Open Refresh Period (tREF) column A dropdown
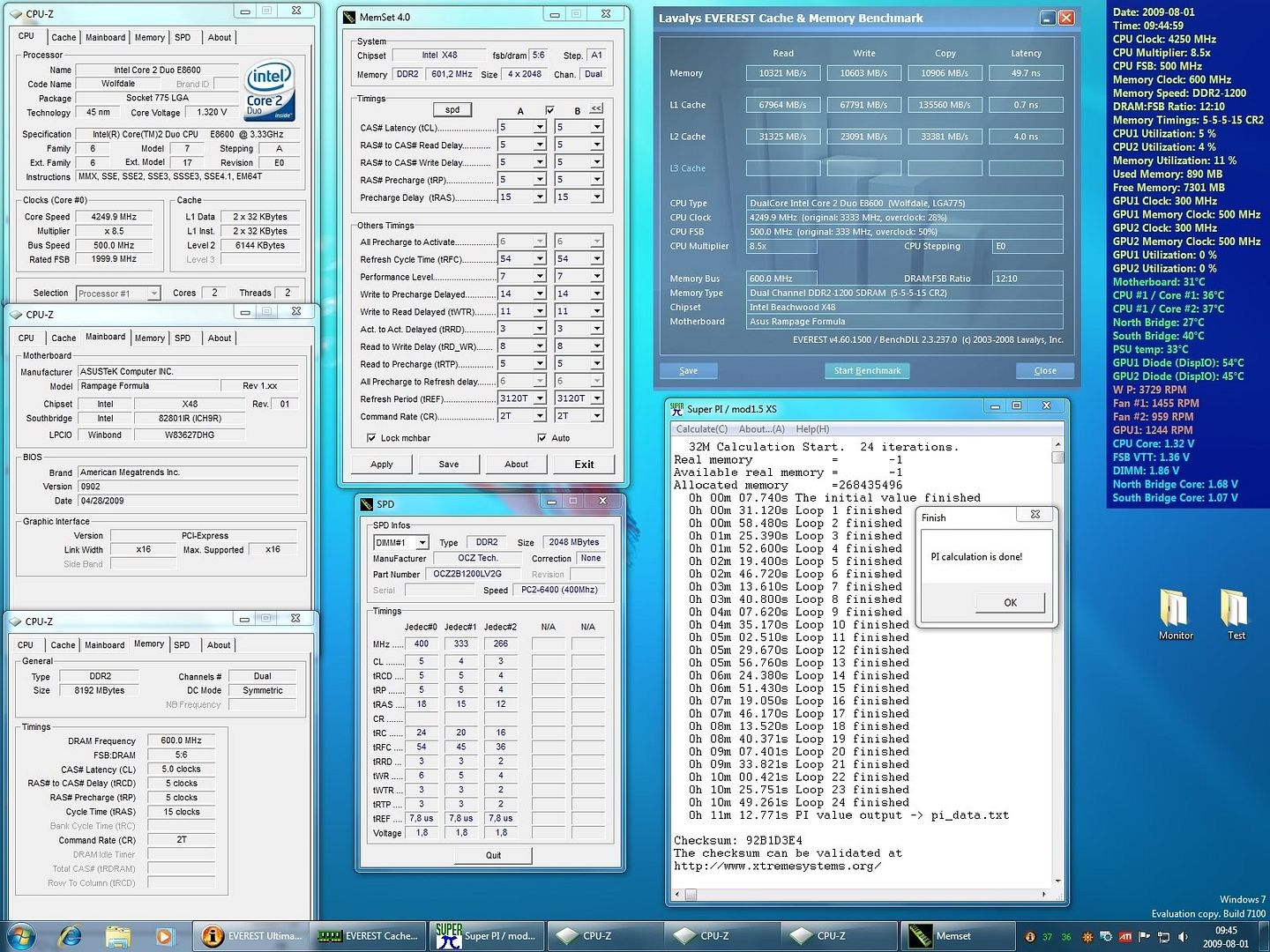The image size is (1270, 952). click(540, 398)
